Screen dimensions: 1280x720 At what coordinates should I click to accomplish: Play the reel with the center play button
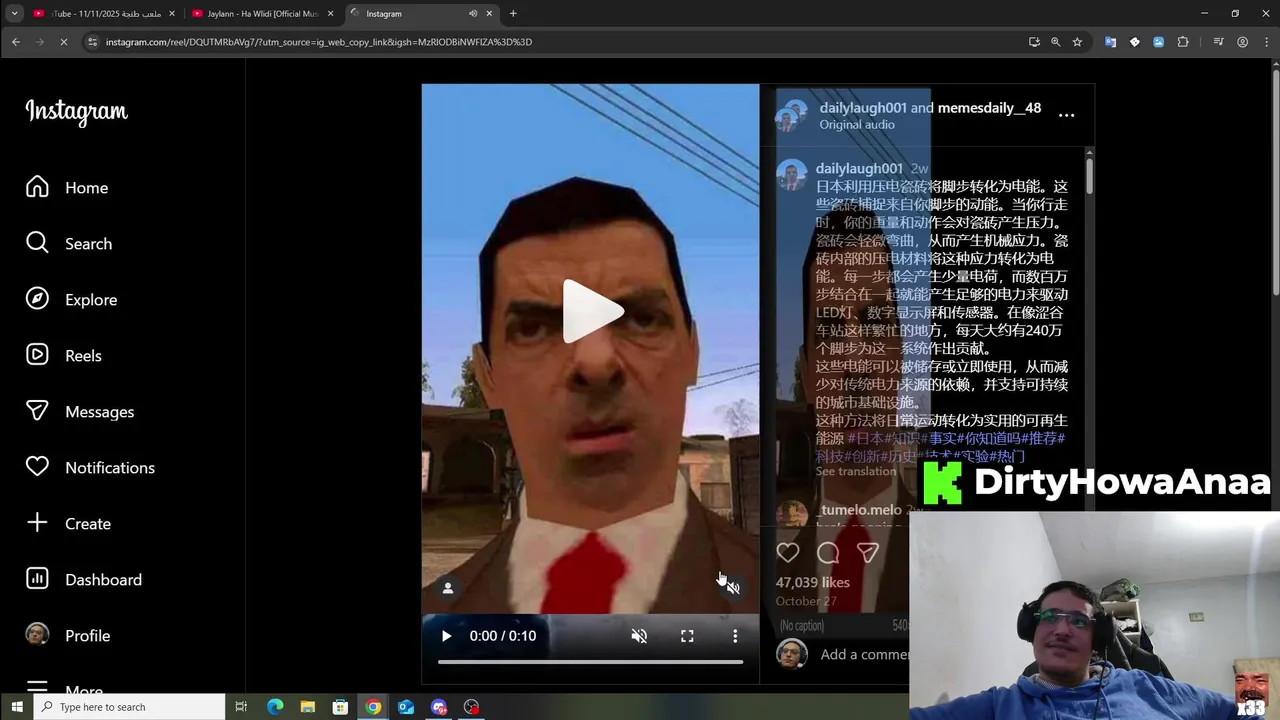[591, 311]
